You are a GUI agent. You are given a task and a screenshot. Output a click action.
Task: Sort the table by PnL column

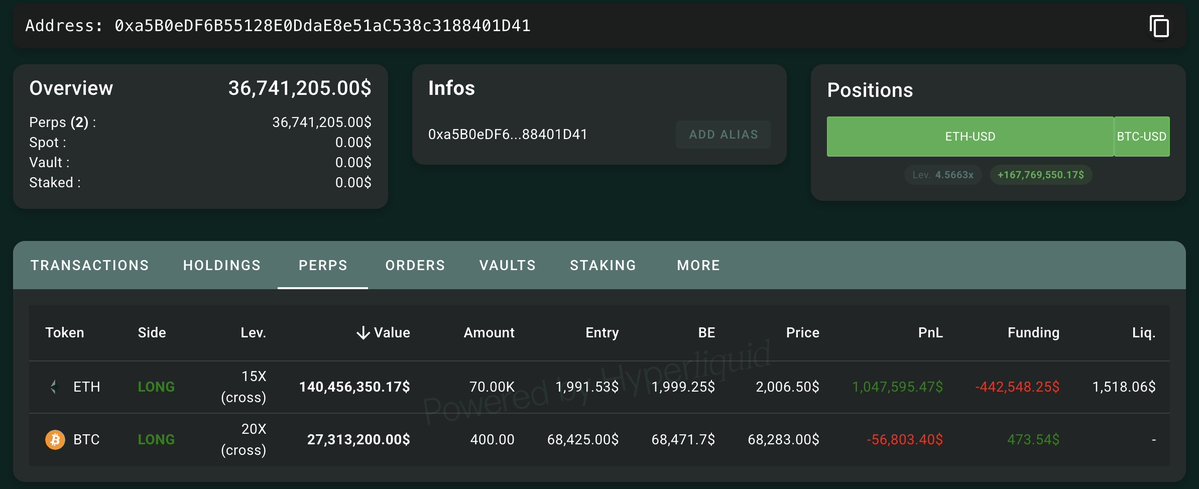931,333
